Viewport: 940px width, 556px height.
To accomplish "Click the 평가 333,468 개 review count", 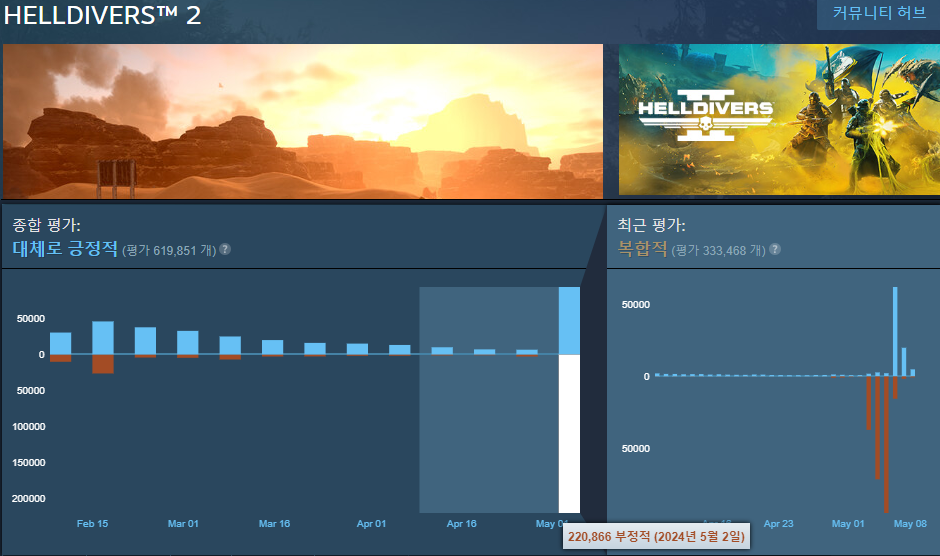I will point(718,250).
